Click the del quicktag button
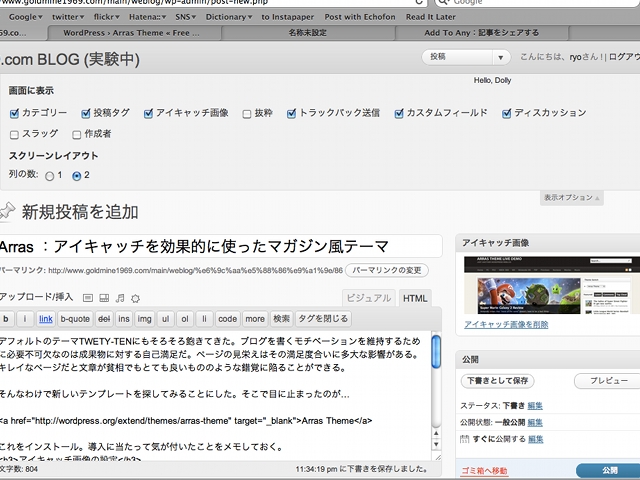Image resolution: width=640 pixels, height=480 pixels. pyautogui.click(x=104, y=319)
